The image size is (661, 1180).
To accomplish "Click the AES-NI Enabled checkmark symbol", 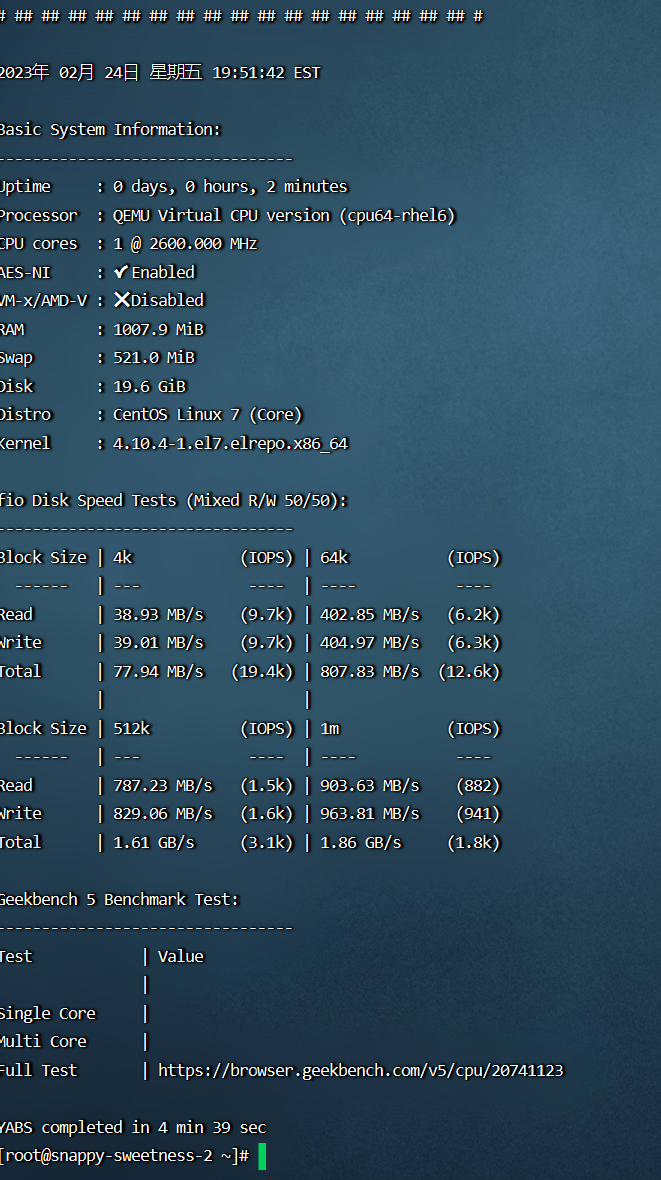I will [121, 272].
